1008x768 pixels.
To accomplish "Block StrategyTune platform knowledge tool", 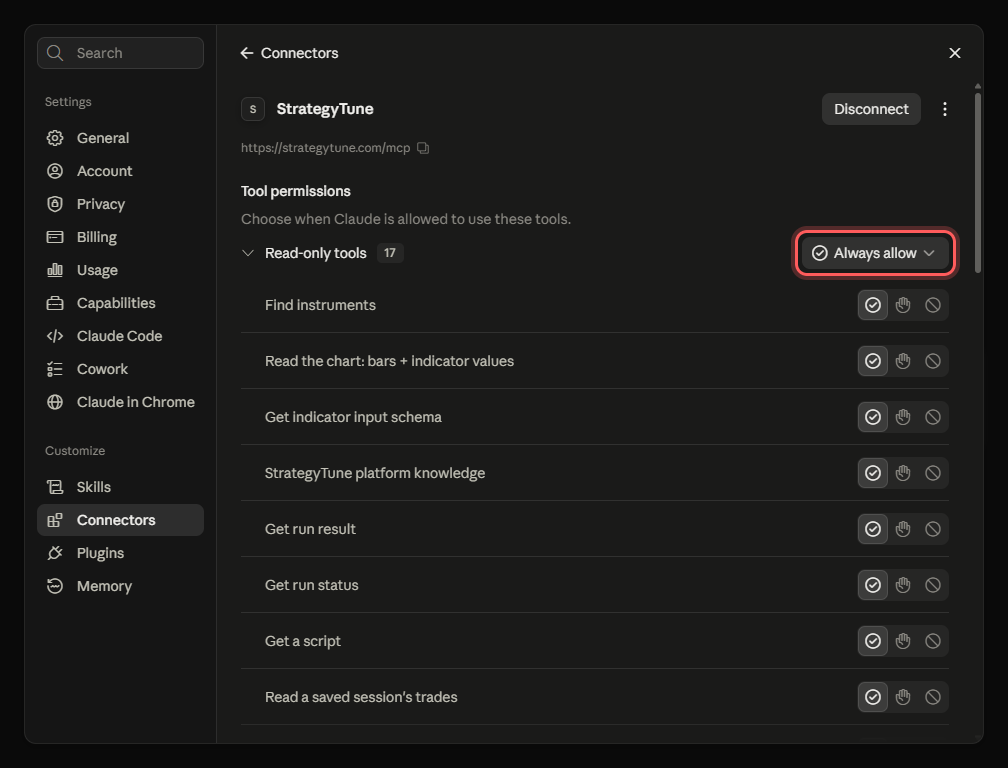I will (933, 473).
